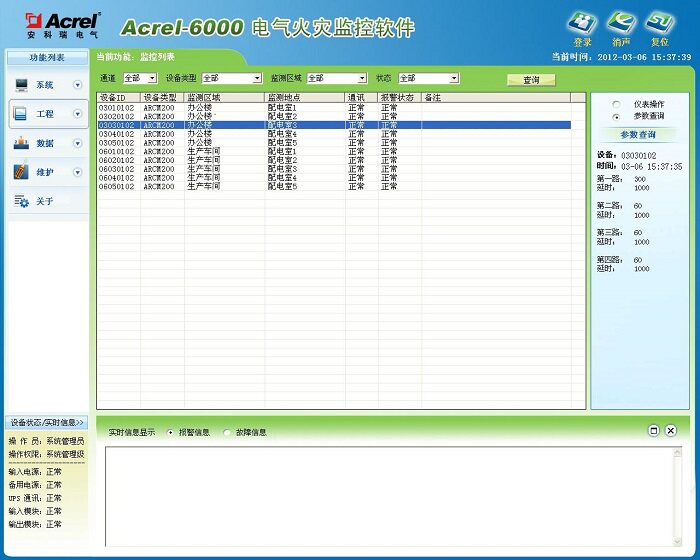Click the 复位 reset icon
This screenshot has width=700, height=560.
click(660, 23)
